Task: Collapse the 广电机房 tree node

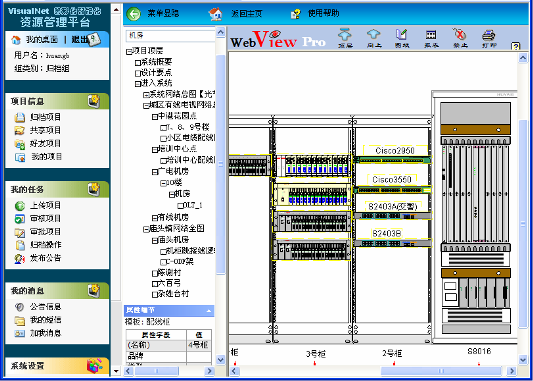Action: pos(155,172)
